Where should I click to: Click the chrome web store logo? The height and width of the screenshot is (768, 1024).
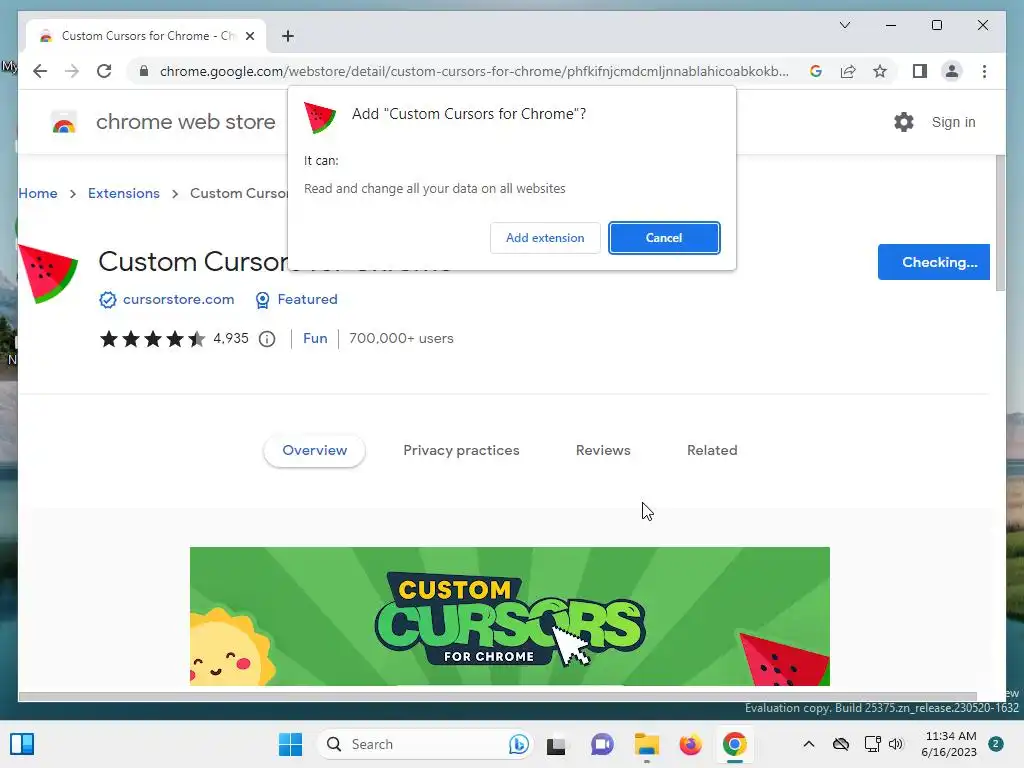64,122
